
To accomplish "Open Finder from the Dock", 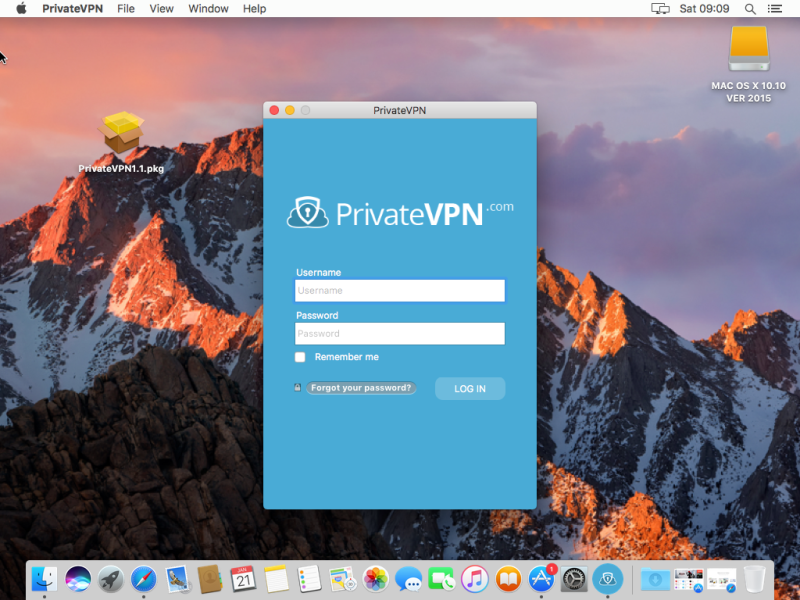I will pyautogui.click(x=44, y=578).
